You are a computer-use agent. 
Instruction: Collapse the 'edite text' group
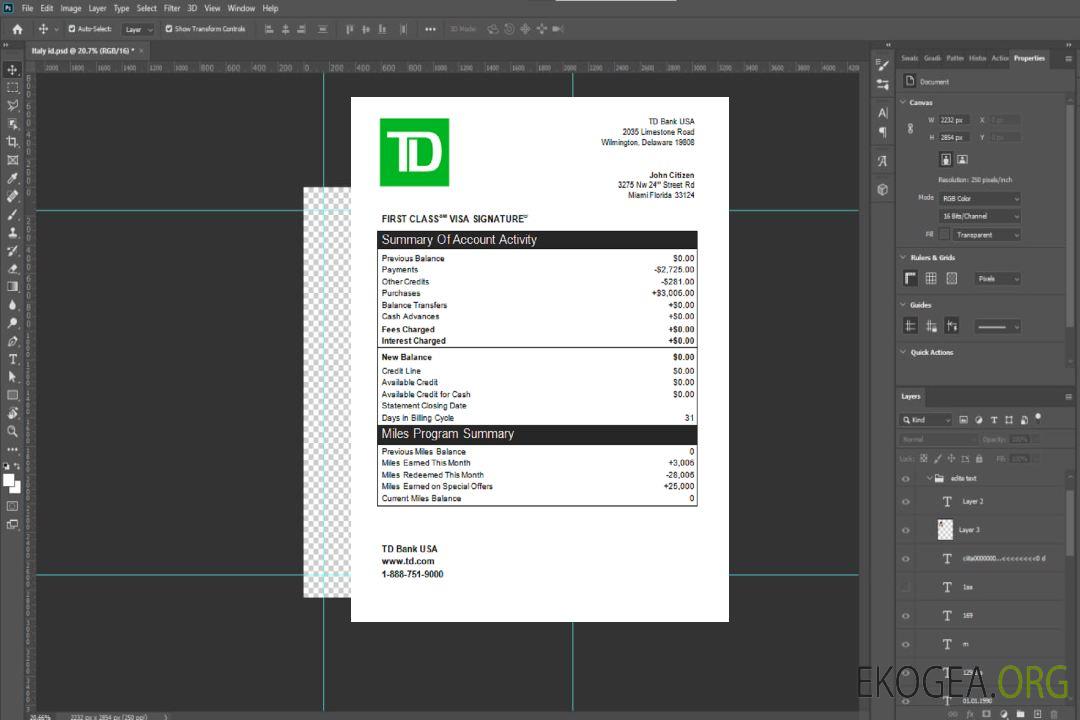929,478
